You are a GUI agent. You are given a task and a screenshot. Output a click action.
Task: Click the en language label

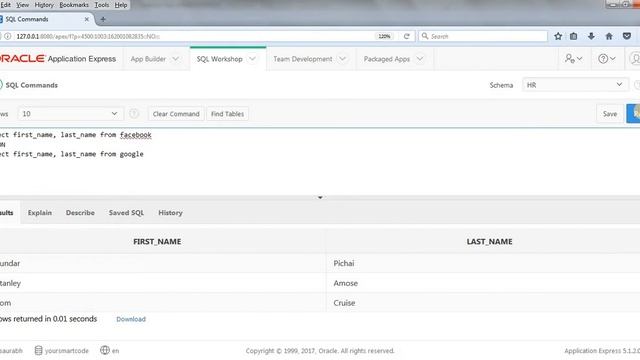point(116,351)
